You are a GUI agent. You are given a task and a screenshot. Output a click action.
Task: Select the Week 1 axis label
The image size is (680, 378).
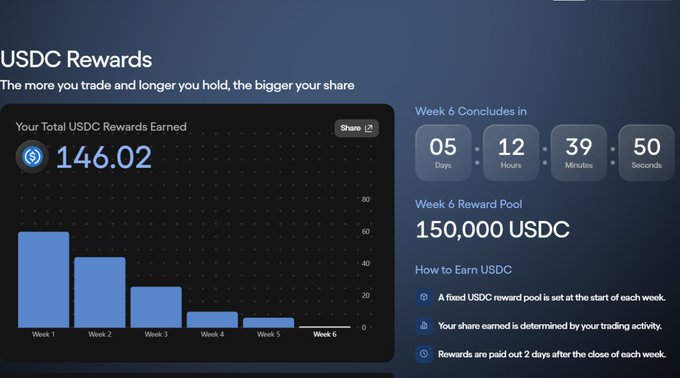click(43, 334)
